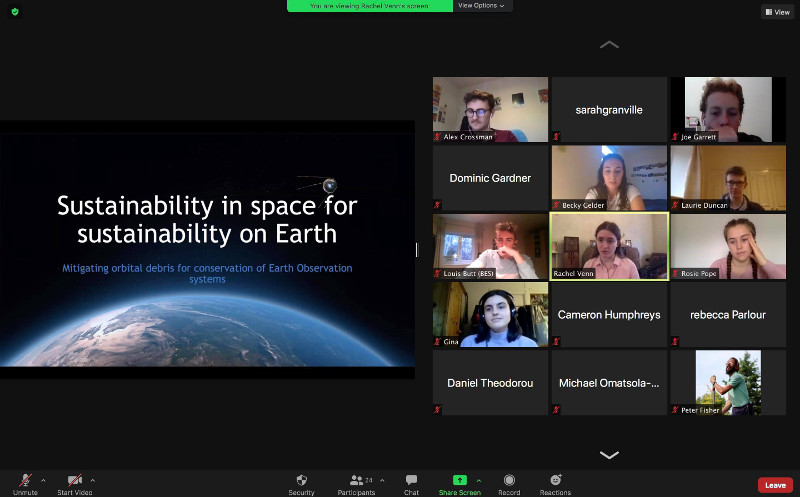Open the Security options
The width and height of the screenshot is (800, 497).
(301, 481)
